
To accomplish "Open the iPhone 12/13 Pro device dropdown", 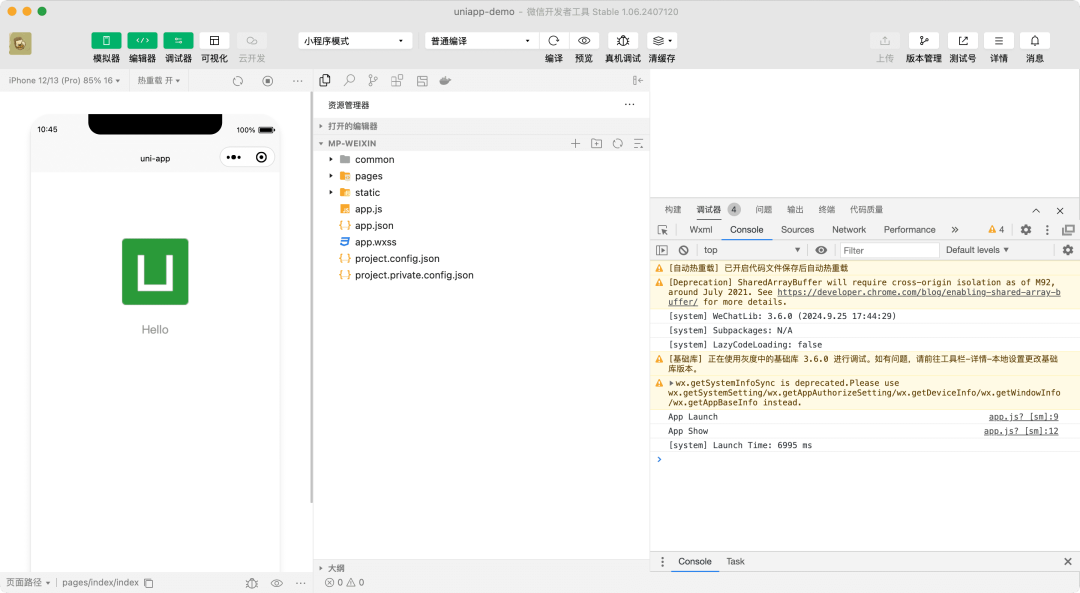I will pyautogui.click(x=64, y=81).
